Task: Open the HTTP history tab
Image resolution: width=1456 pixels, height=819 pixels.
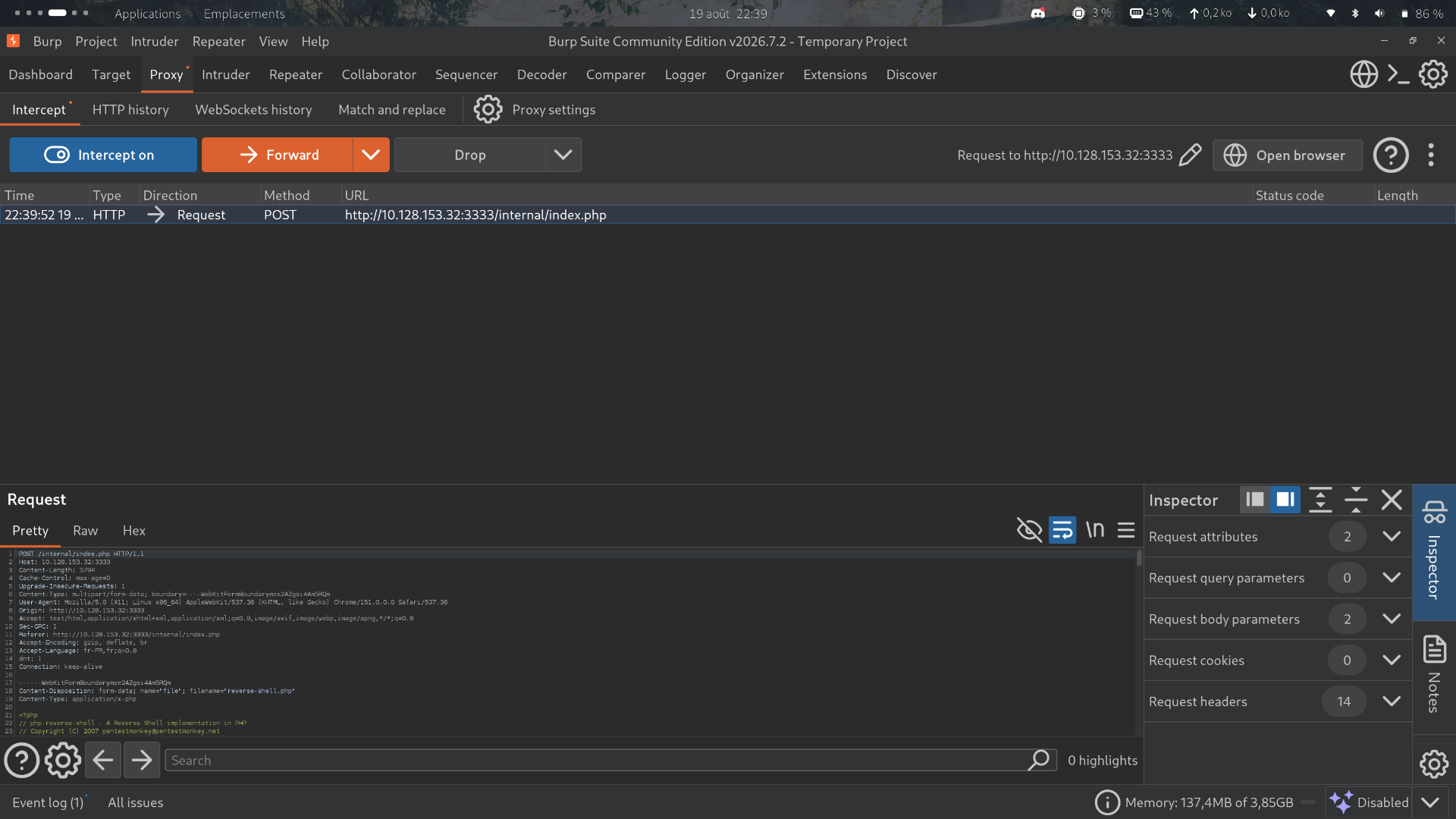Action: 130,110
